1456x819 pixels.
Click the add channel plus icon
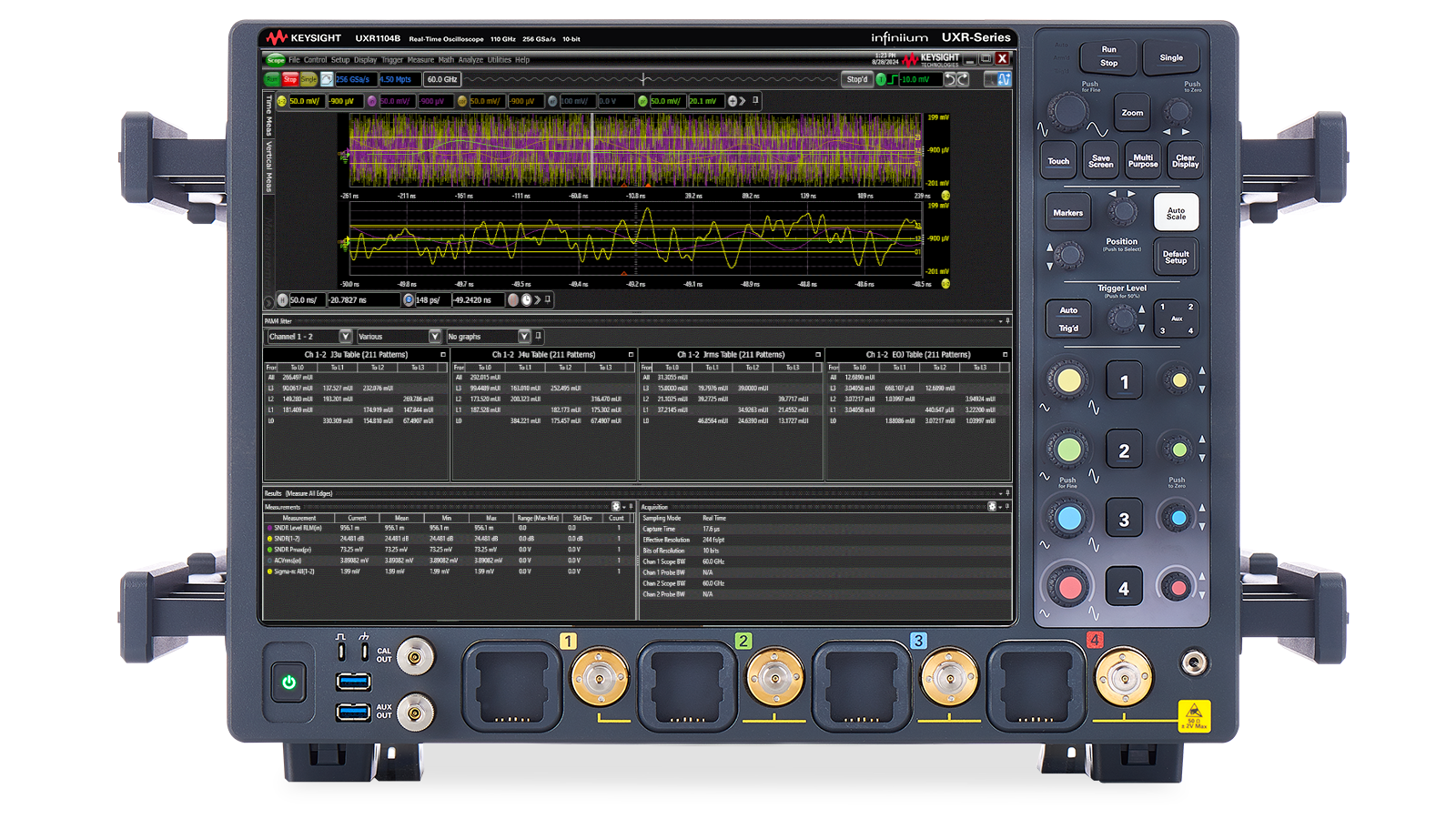tap(733, 101)
